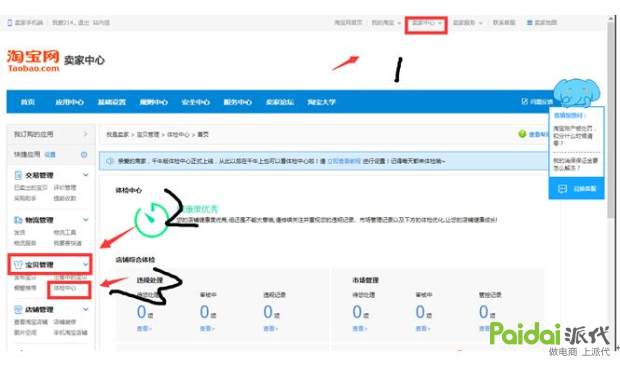Image resolution: width=620 pixels, height=366 pixels.
Task: Click the 店铺管理 shop icon in sidebar
Action: [18, 309]
